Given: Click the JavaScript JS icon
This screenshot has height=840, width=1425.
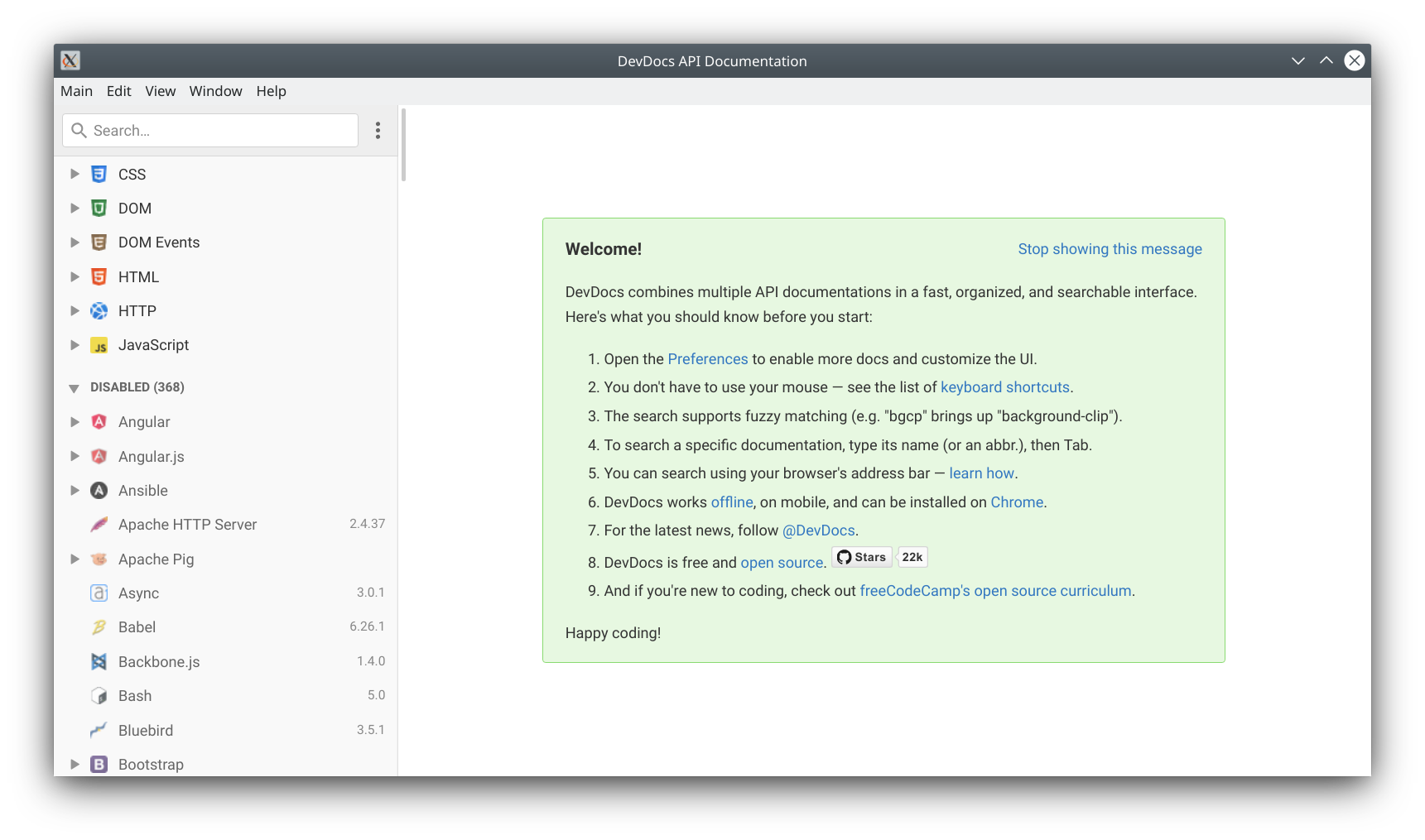Looking at the screenshot, I should point(99,345).
